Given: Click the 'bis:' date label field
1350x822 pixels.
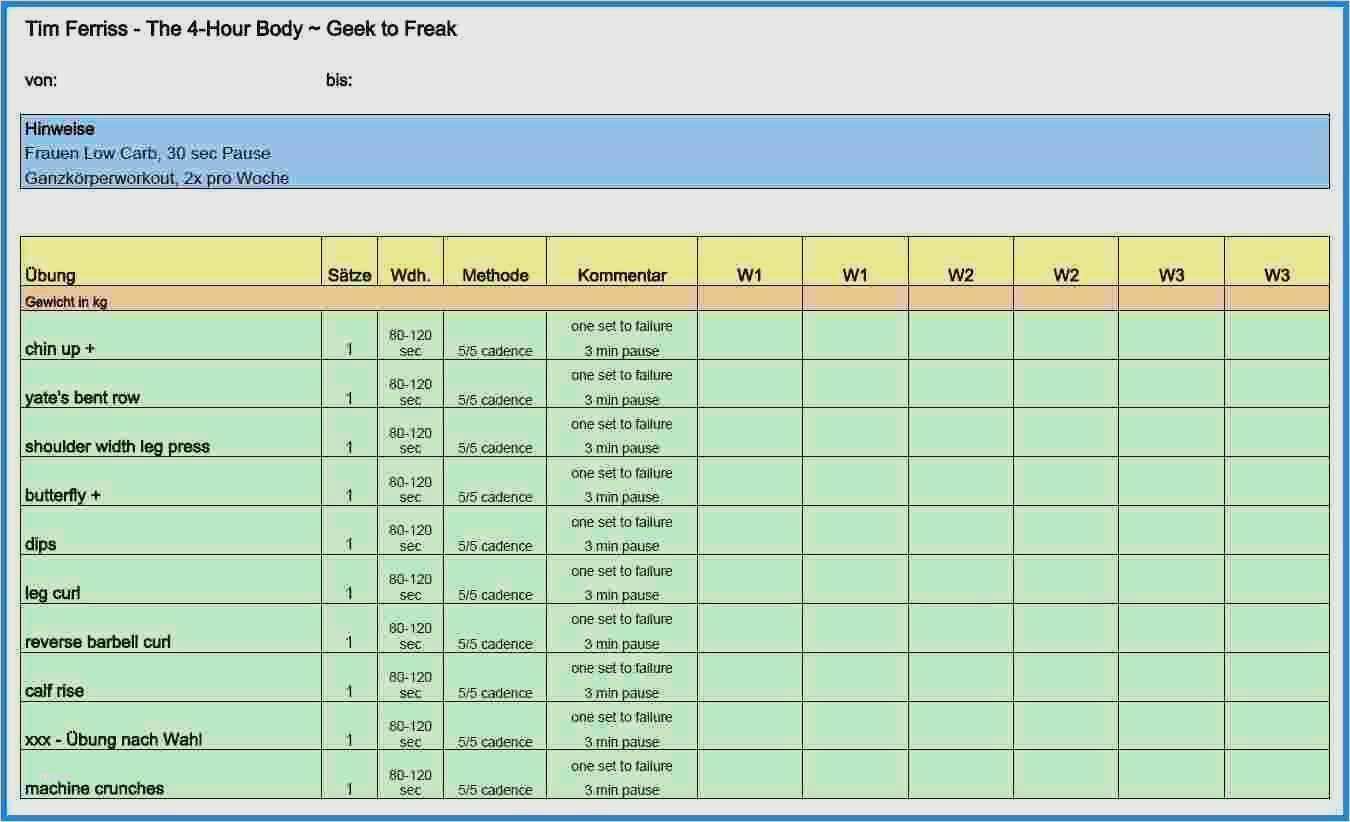Looking at the screenshot, I should [x=339, y=81].
